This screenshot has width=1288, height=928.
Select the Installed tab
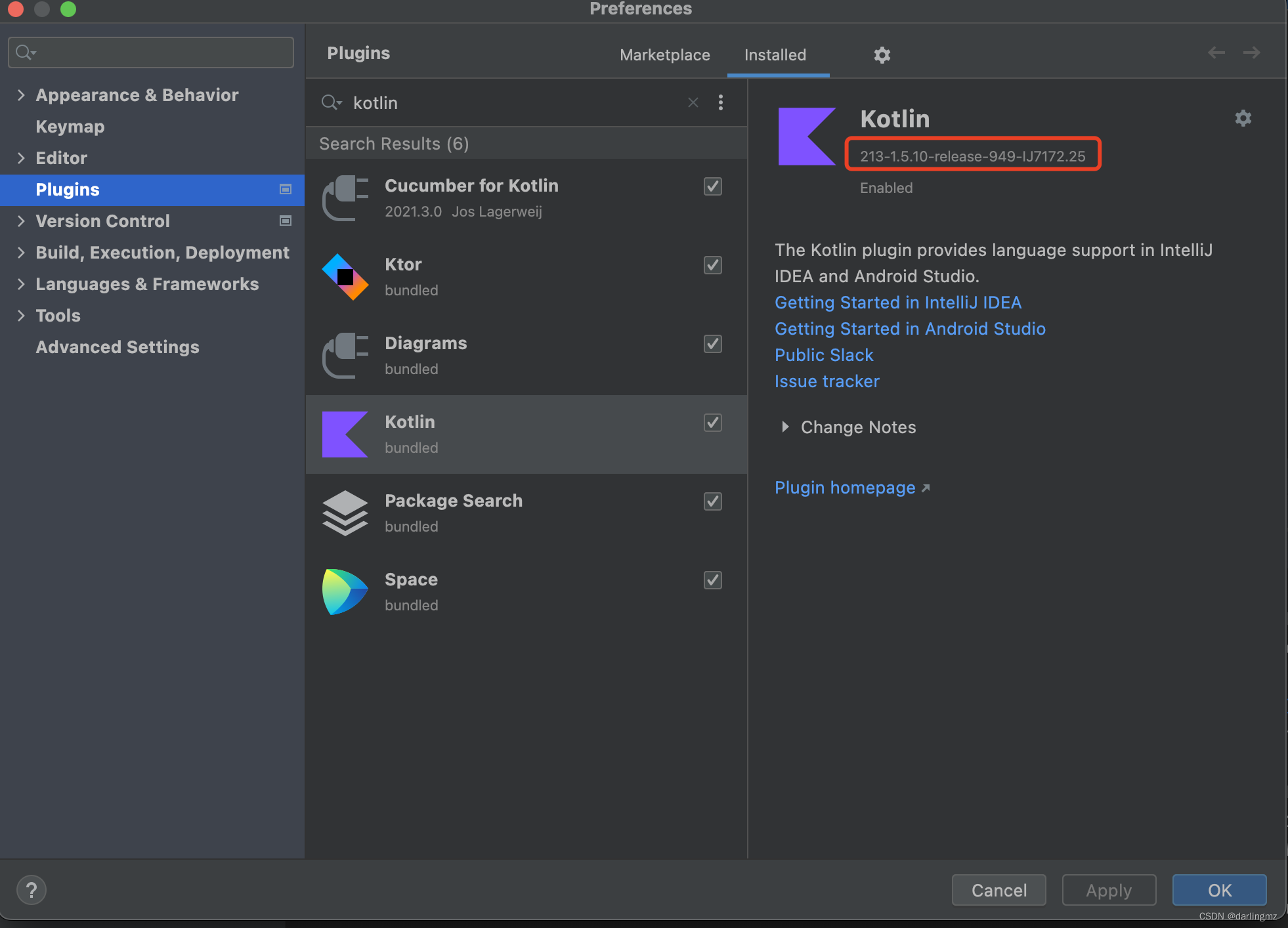coord(775,55)
